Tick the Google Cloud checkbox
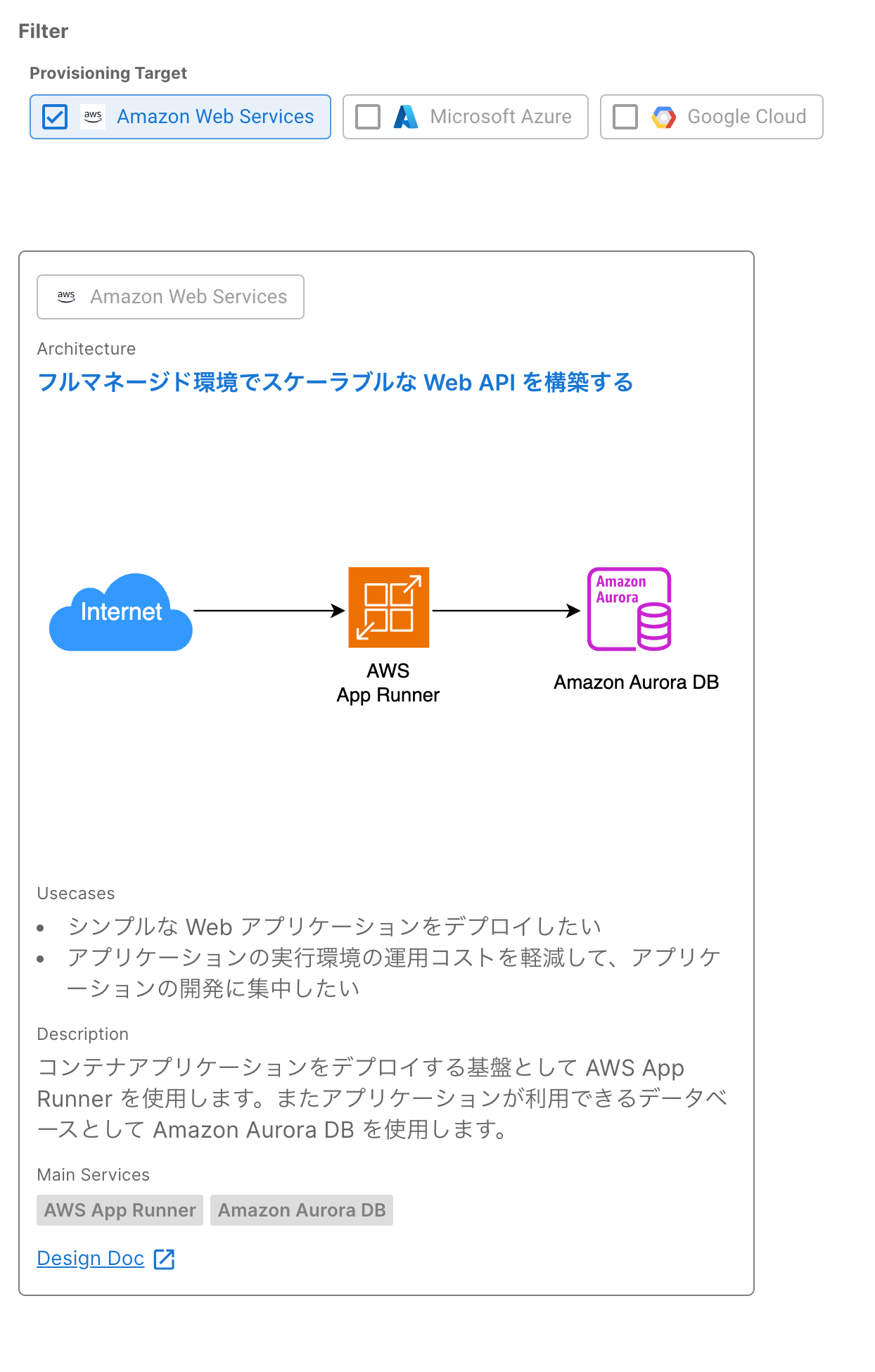The height and width of the screenshot is (1372, 875). coord(625,117)
